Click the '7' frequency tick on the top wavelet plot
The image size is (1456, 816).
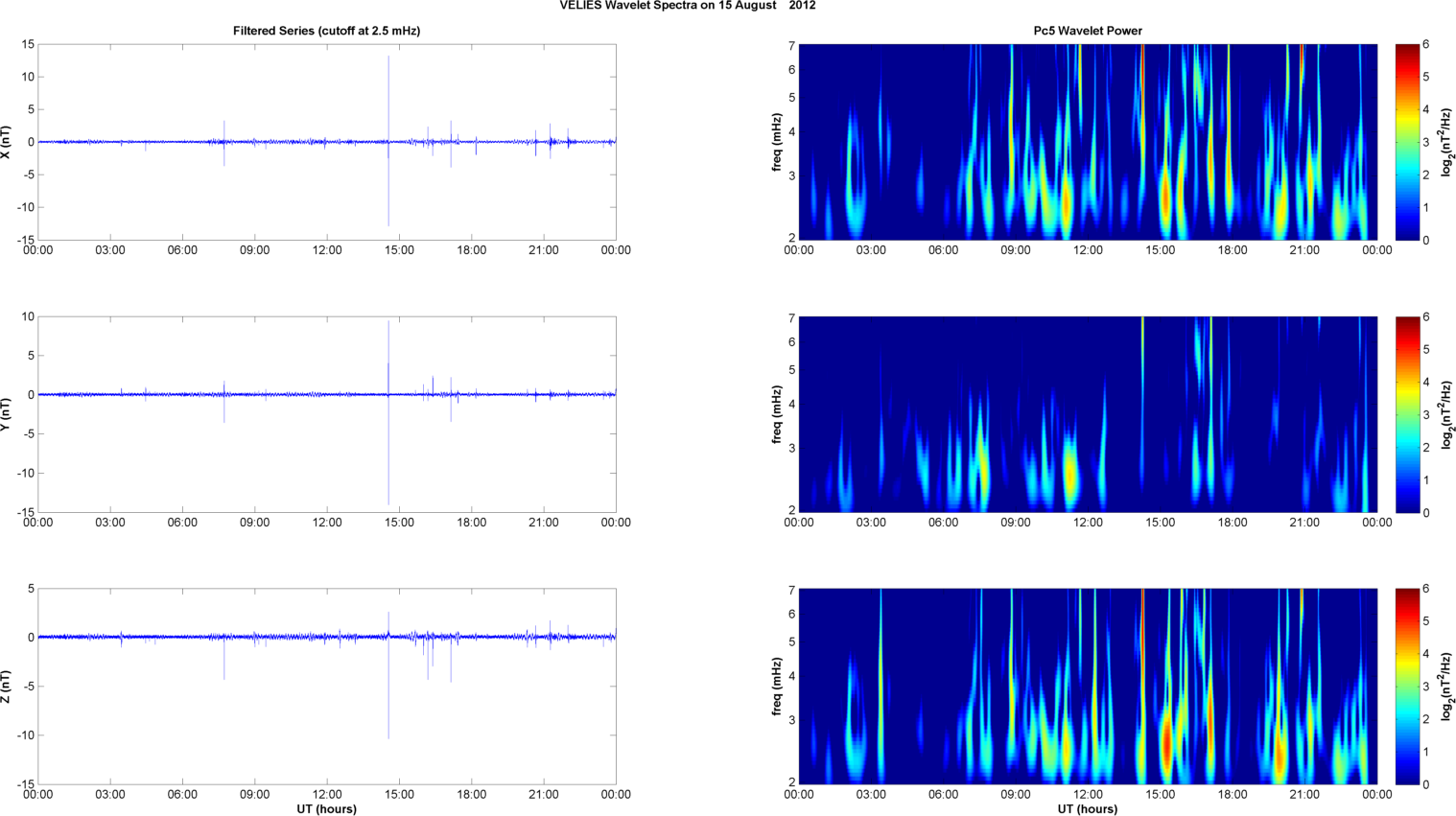click(x=792, y=45)
